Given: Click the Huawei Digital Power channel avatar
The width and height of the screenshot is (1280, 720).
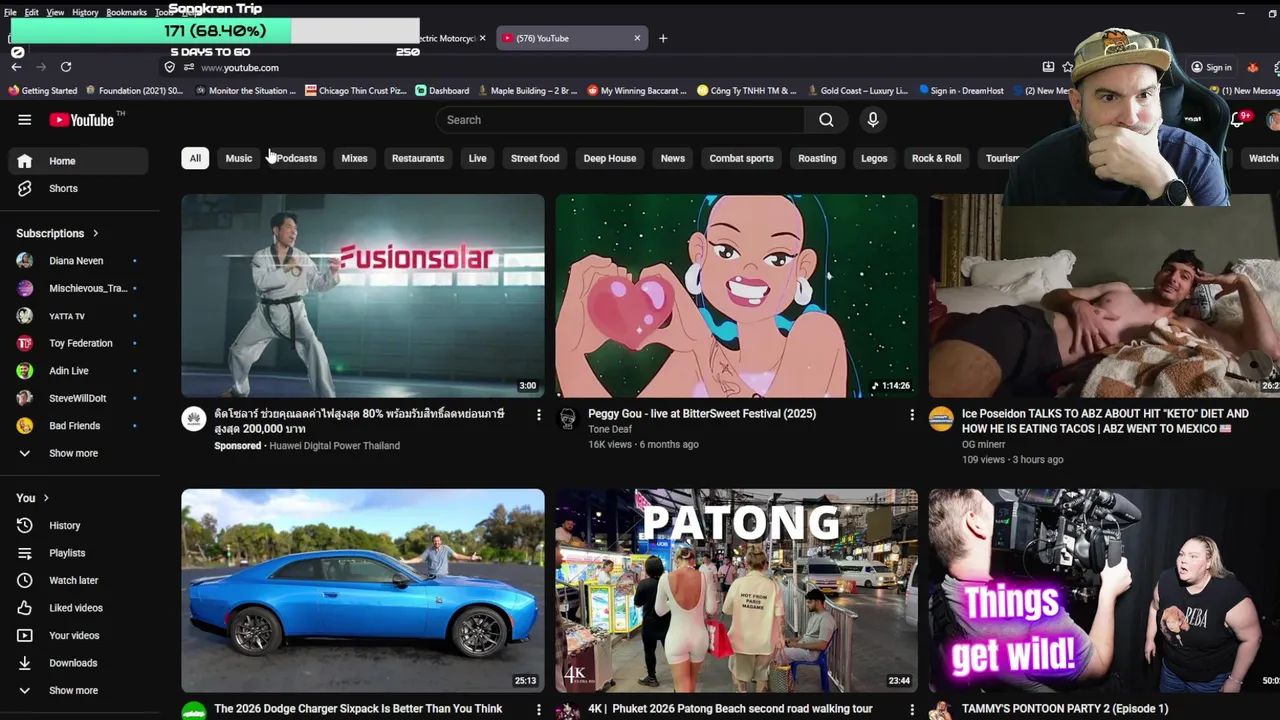Looking at the screenshot, I should click(194, 418).
